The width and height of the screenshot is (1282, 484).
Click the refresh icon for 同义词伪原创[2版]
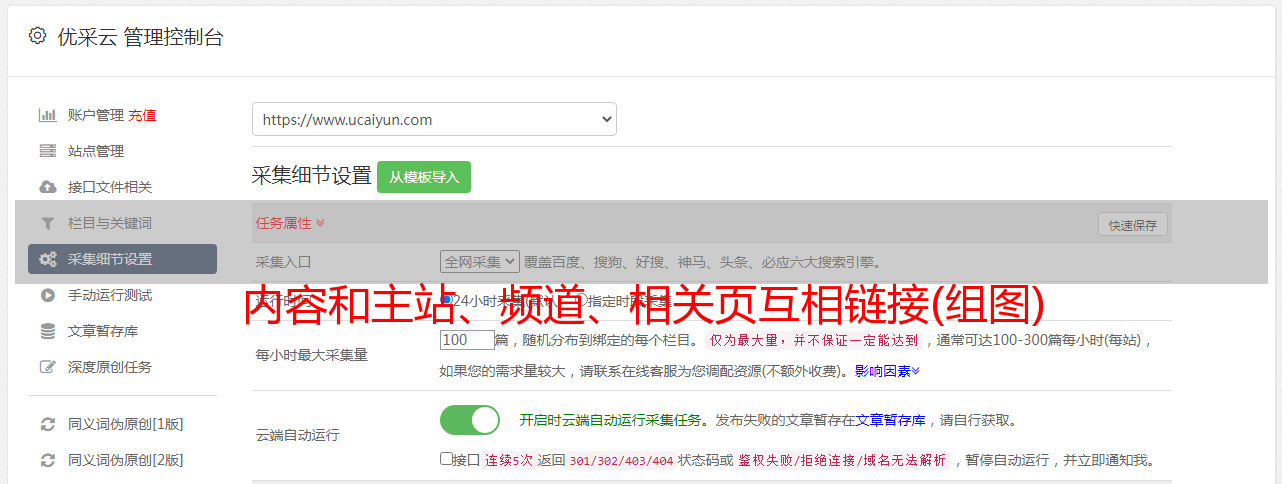click(x=47, y=460)
